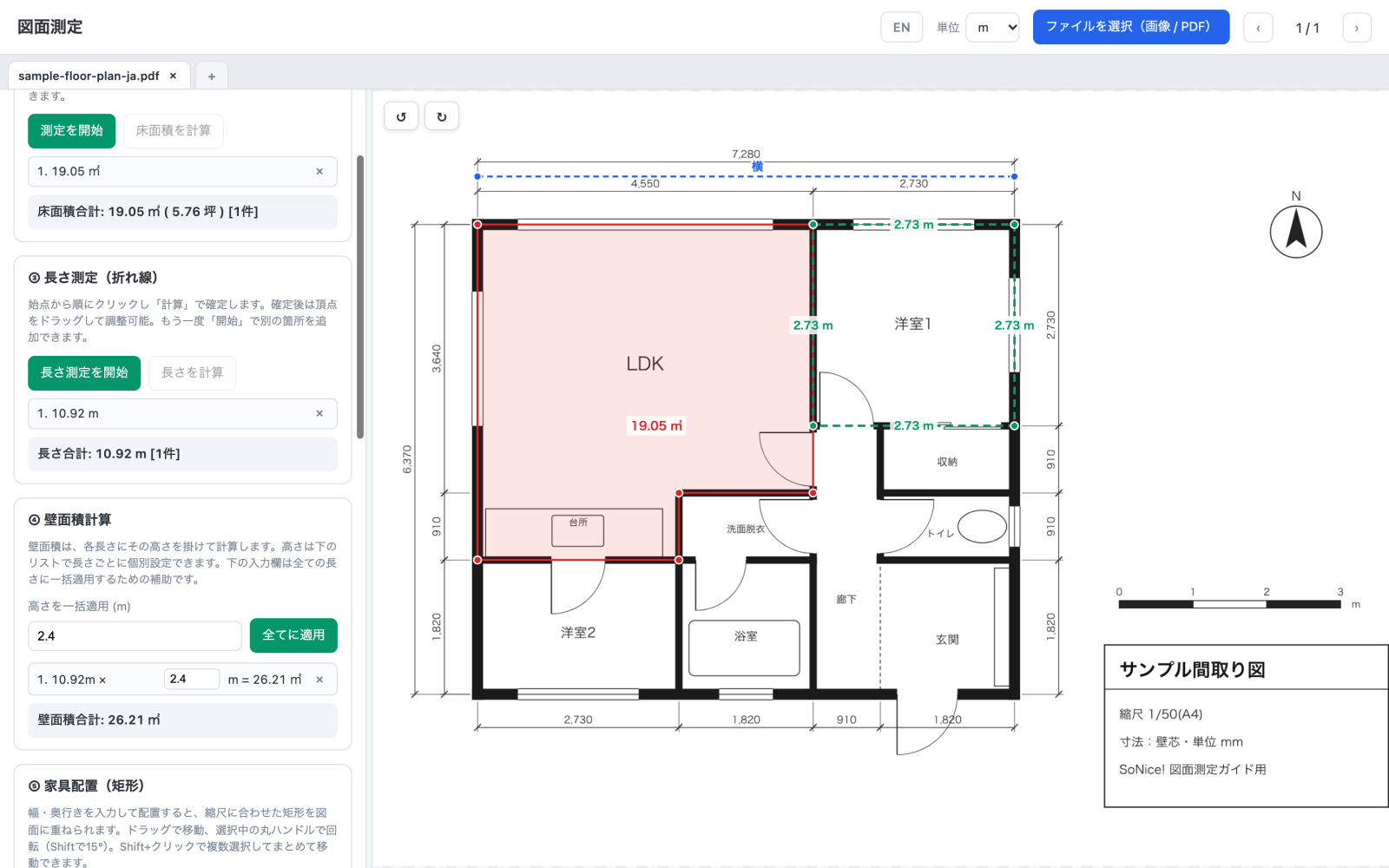Click the 1. 10.92 m list entry
The width and height of the screenshot is (1389, 868).
(182, 414)
